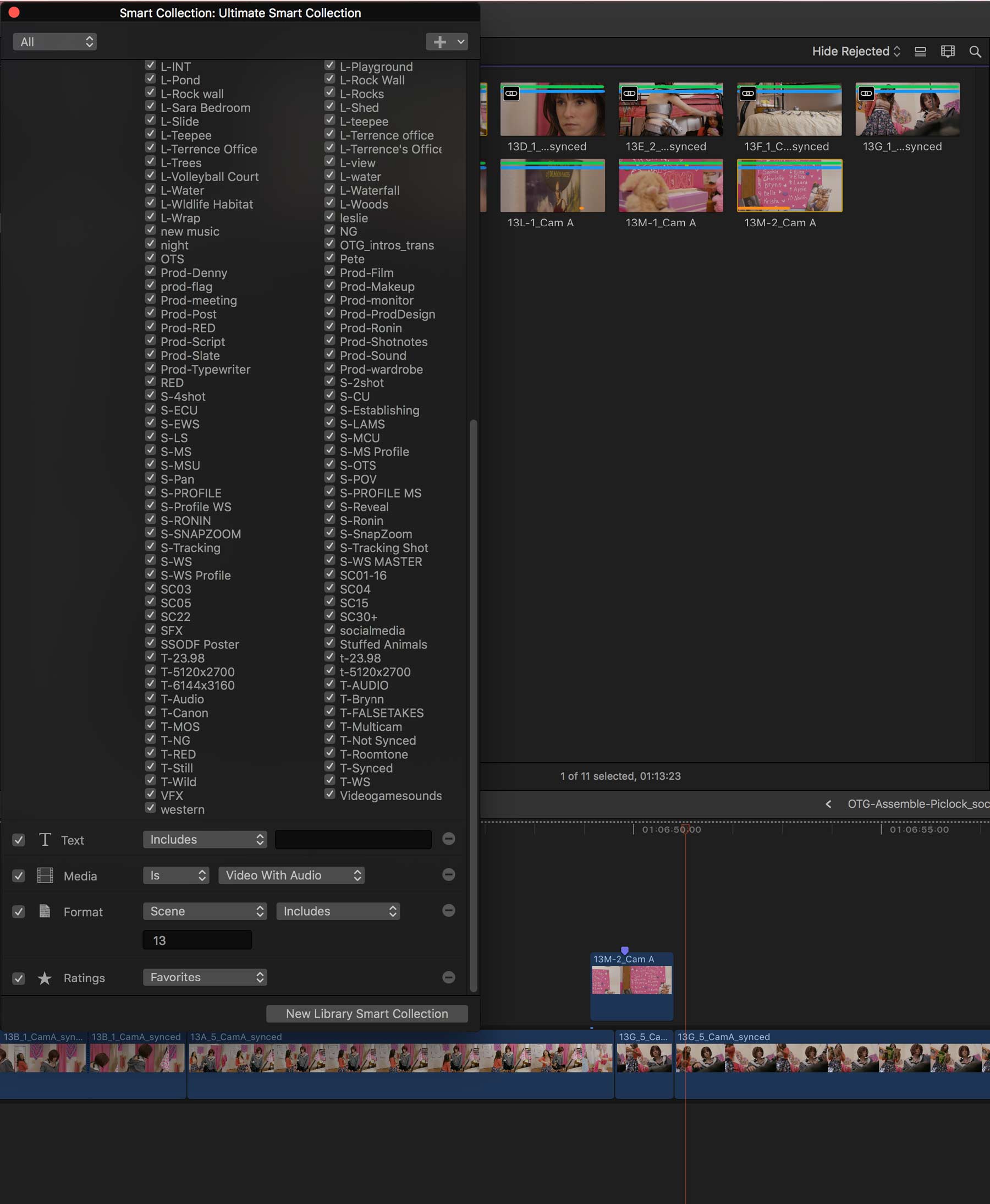The image size is (990, 1204).
Task: Uncheck the S-Tracking Shot keyword
Action: [329, 546]
